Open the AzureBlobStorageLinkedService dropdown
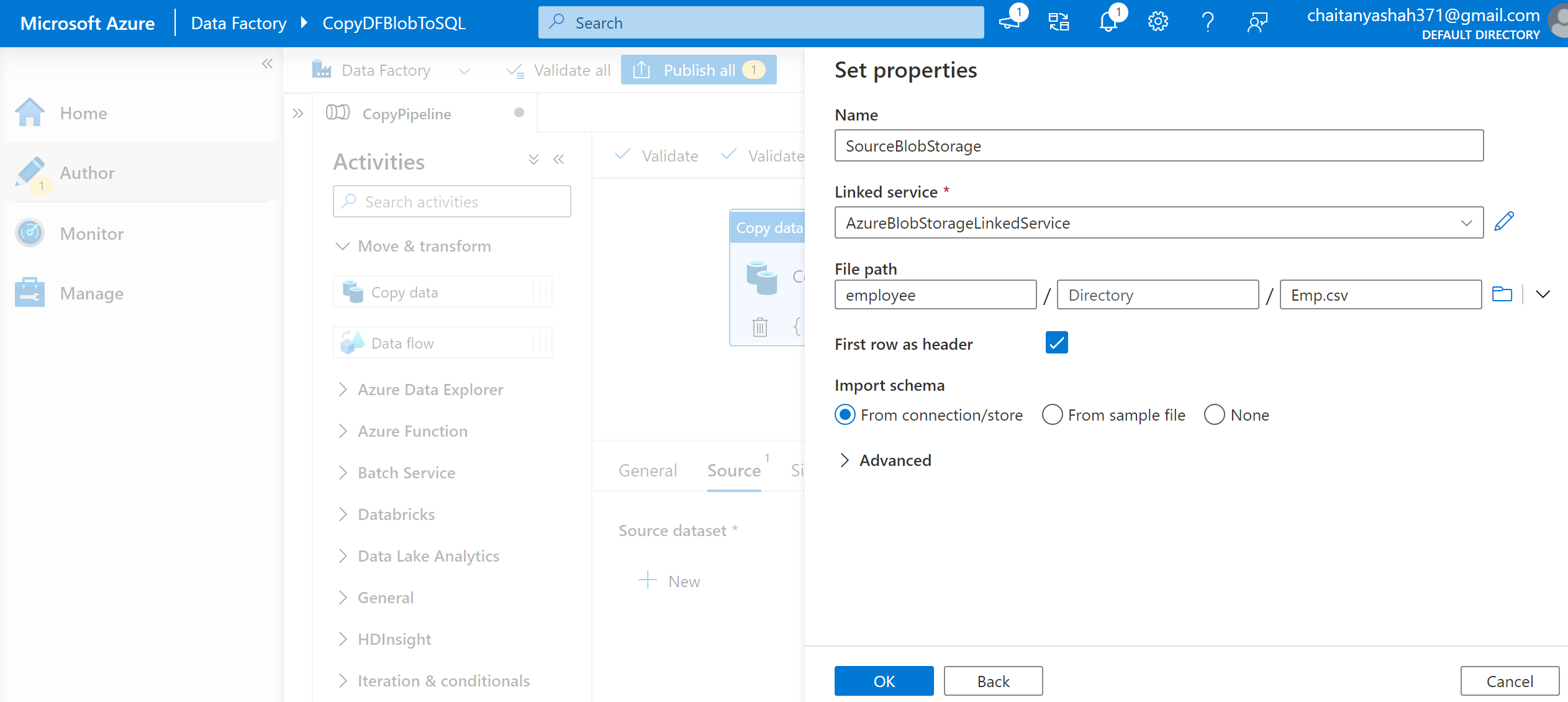 pyautogui.click(x=1467, y=222)
